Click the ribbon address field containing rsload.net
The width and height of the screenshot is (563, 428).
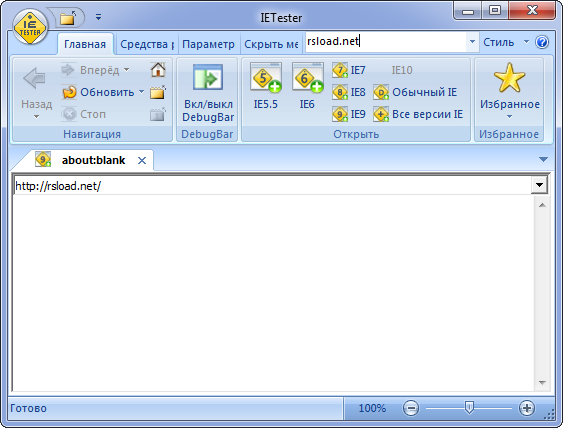point(386,42)
